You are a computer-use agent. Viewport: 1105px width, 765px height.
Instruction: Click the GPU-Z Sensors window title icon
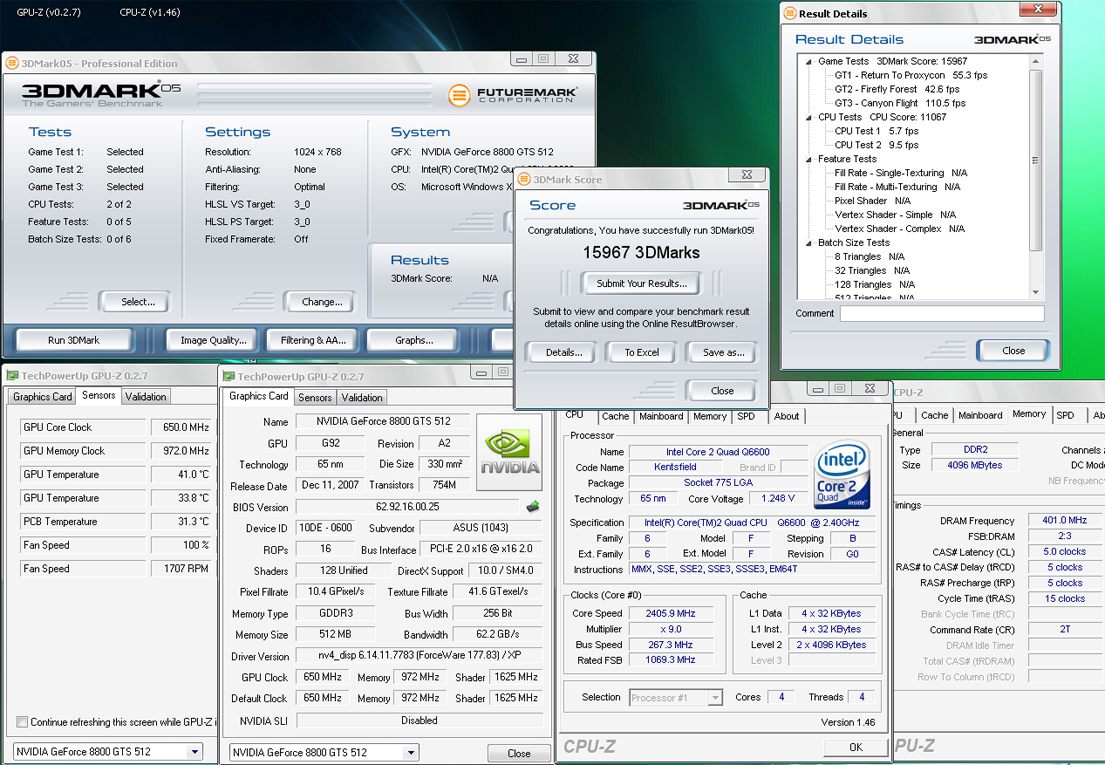pyautogui.click(x=13, y=376)
